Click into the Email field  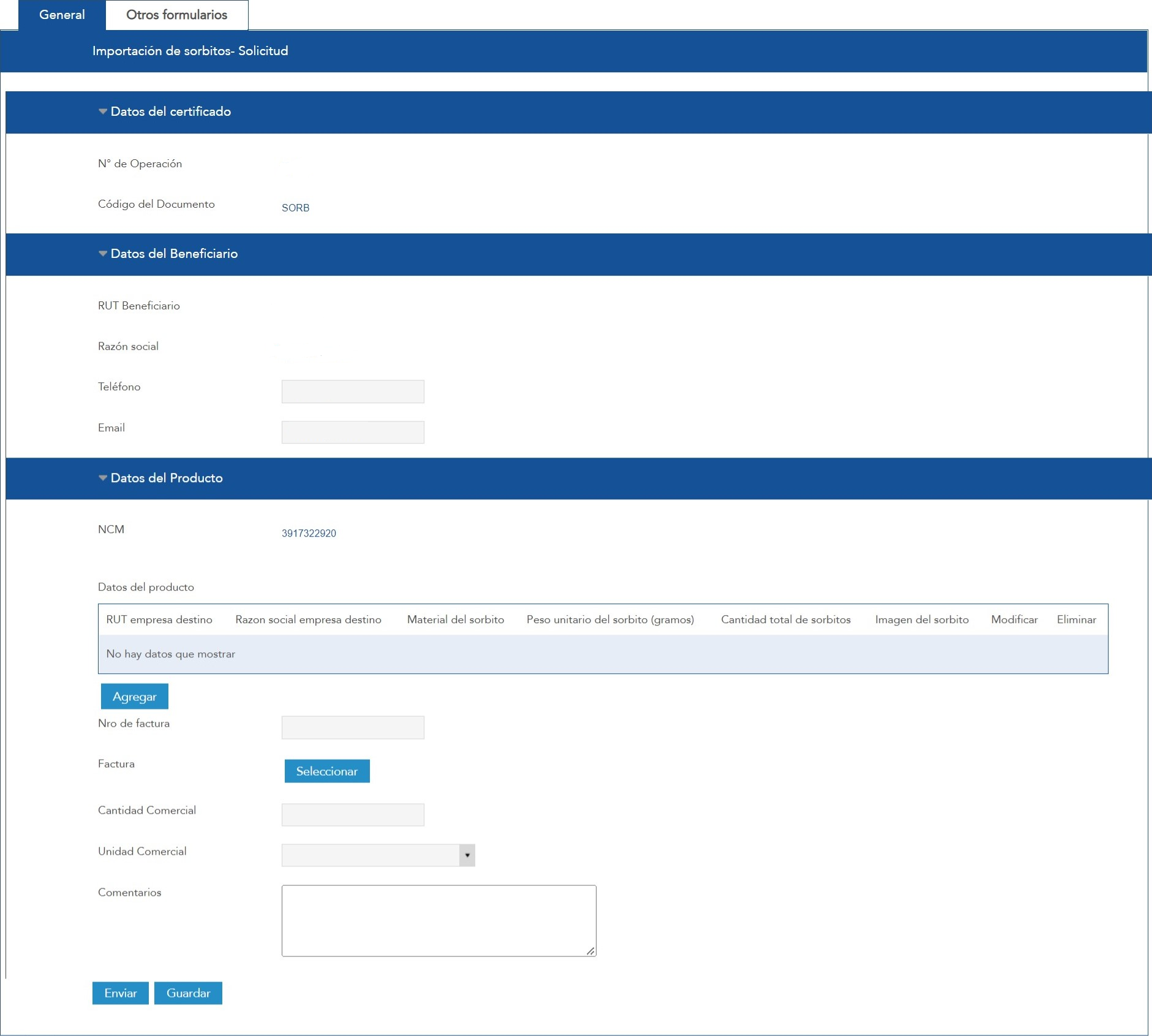[353, 433]
